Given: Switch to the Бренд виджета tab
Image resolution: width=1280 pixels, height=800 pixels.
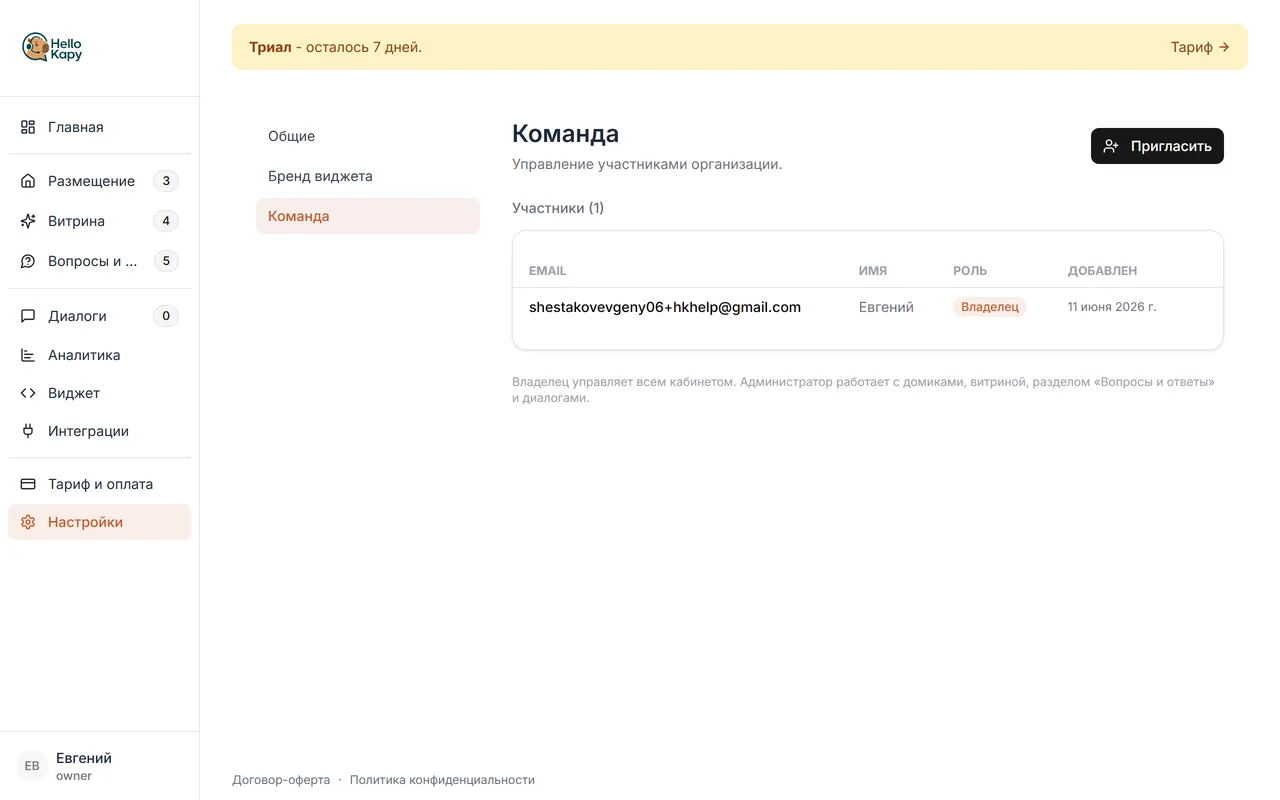Looking at the screenshot, I should [x=368, y=176].
